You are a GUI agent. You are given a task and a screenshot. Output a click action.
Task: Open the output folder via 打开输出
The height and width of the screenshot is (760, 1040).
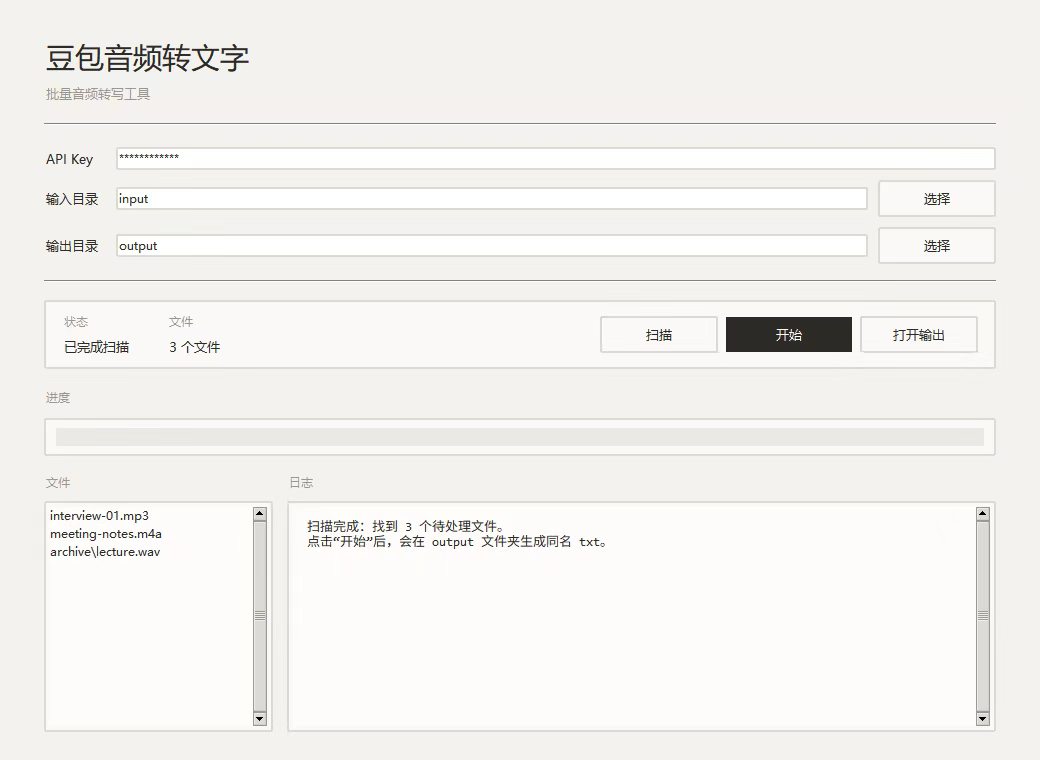click(919, 334)
